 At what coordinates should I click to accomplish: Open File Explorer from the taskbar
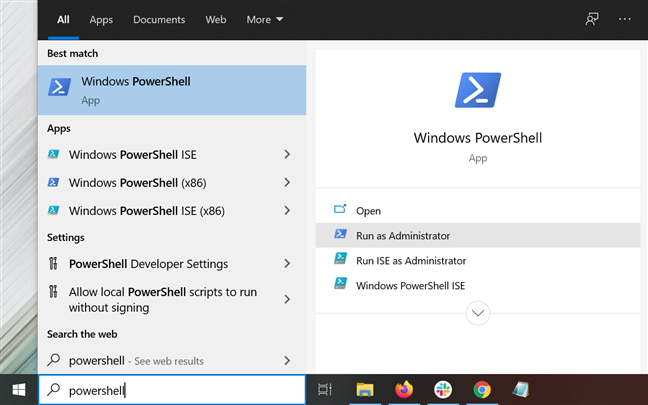click(365, 389)
